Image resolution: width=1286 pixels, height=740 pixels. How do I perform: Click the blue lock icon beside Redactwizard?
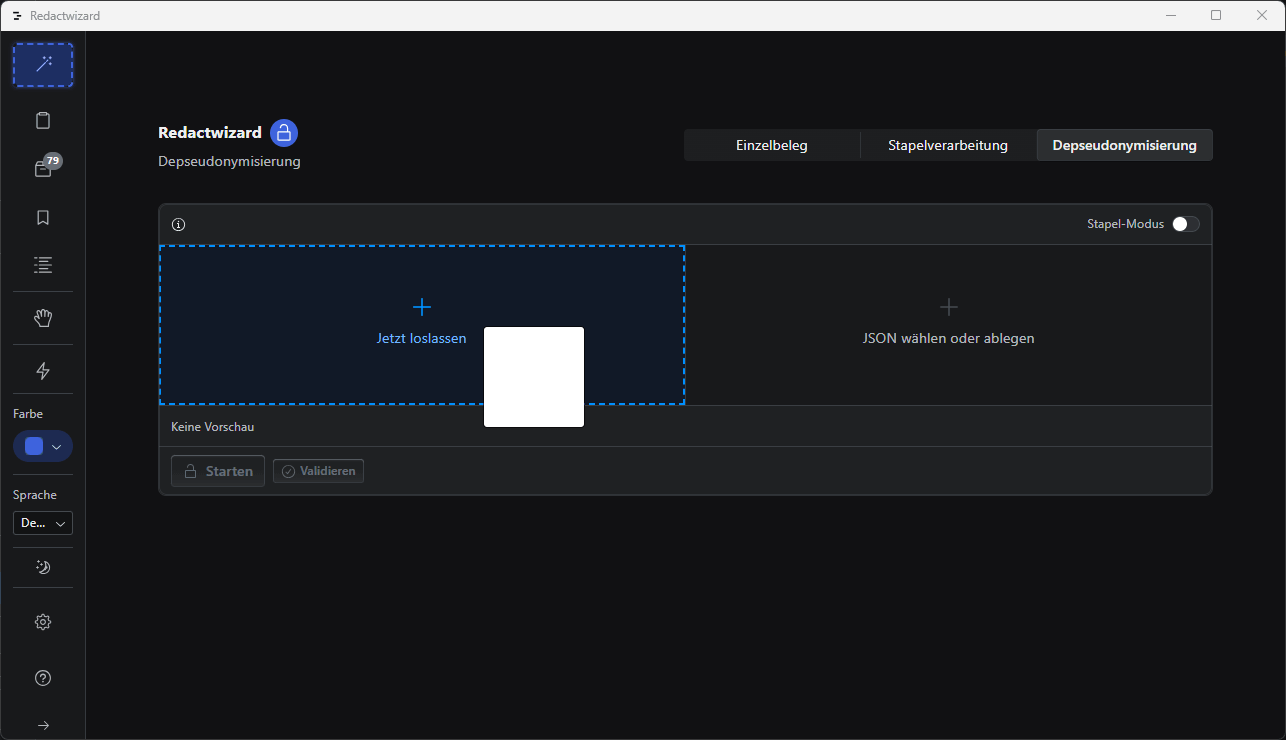(x=284, y=133)
